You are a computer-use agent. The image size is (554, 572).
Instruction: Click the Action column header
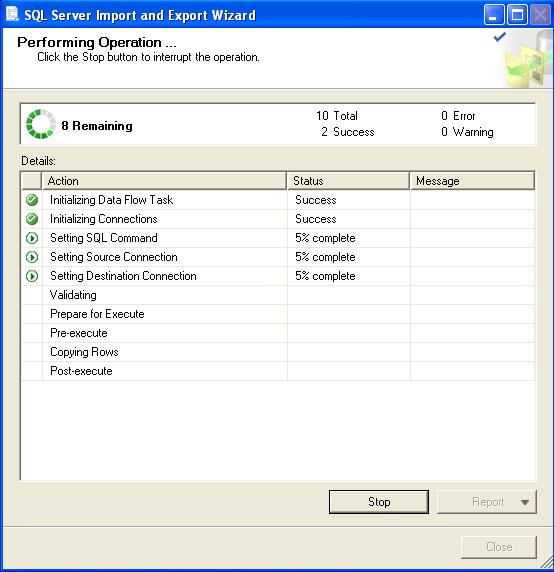[164, 181]
